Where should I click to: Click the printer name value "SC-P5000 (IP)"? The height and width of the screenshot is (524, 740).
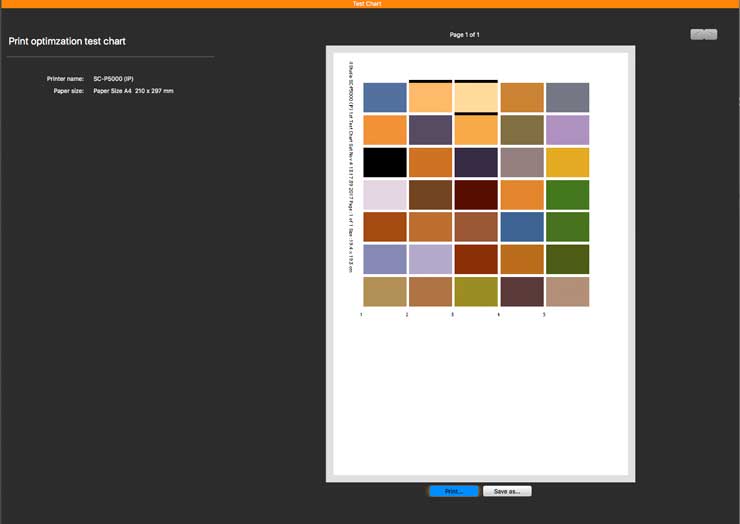113,79
